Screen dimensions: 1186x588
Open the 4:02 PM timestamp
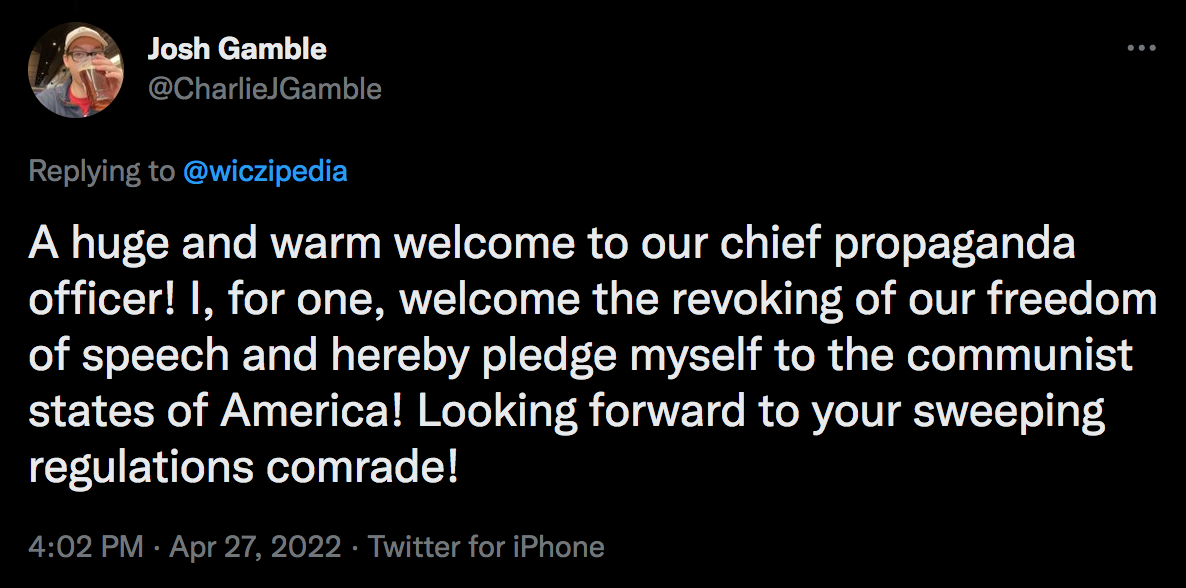pyautogui.click(x=85, y=546)
